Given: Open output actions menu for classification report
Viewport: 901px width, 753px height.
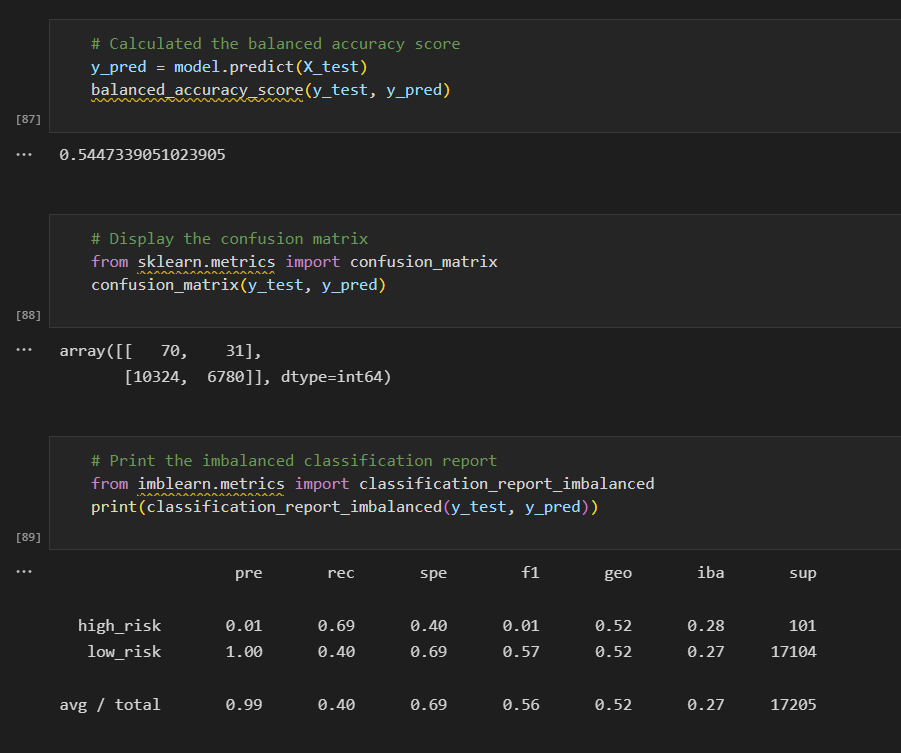Looking at the screenshot, I should tap(24, 571).
